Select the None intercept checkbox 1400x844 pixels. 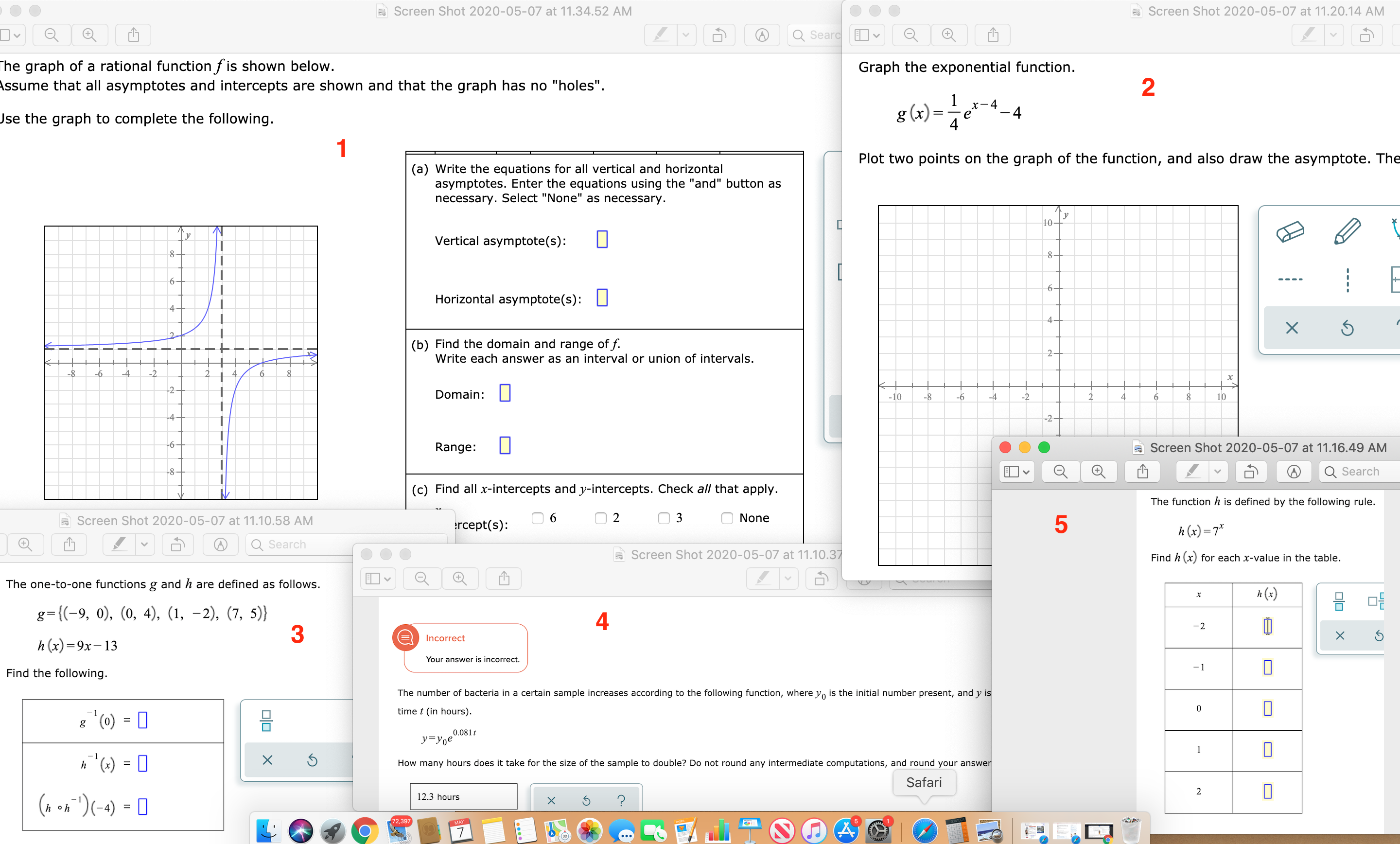click(x=727, y=518)
